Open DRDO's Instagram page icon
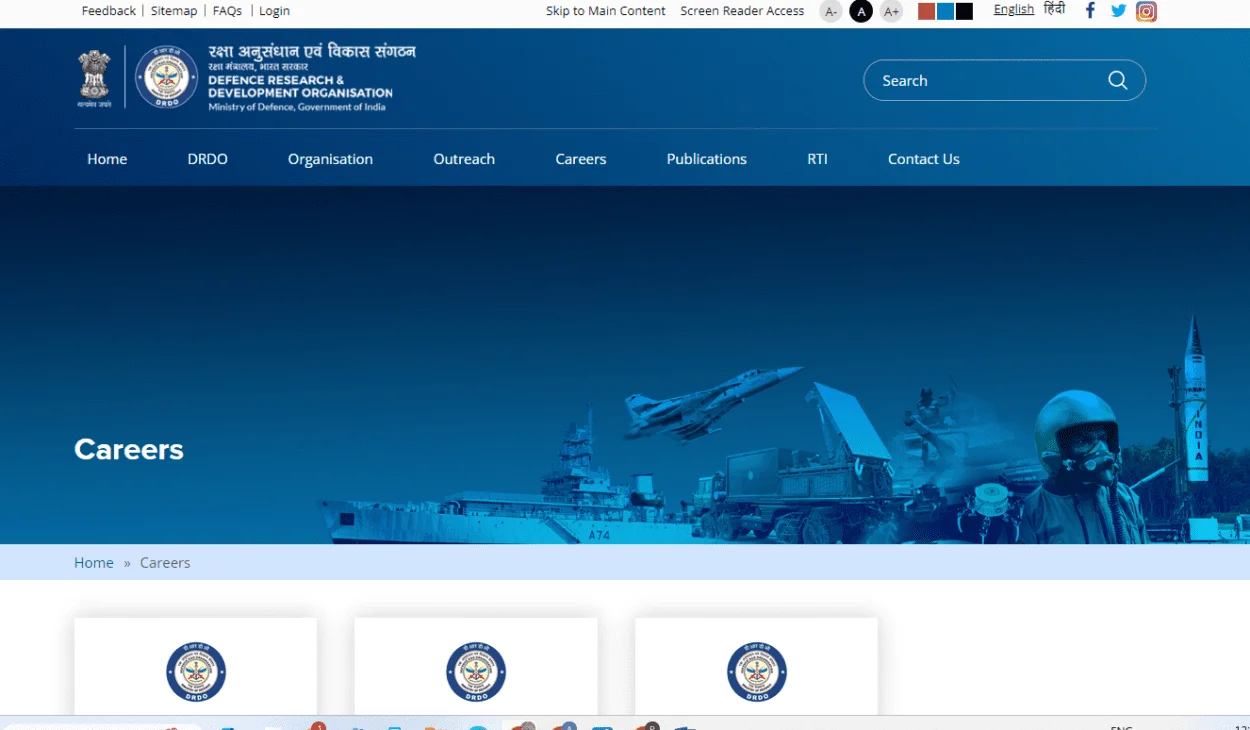The width and height of the screenshot is (1250, 730). pos(1146,11)
